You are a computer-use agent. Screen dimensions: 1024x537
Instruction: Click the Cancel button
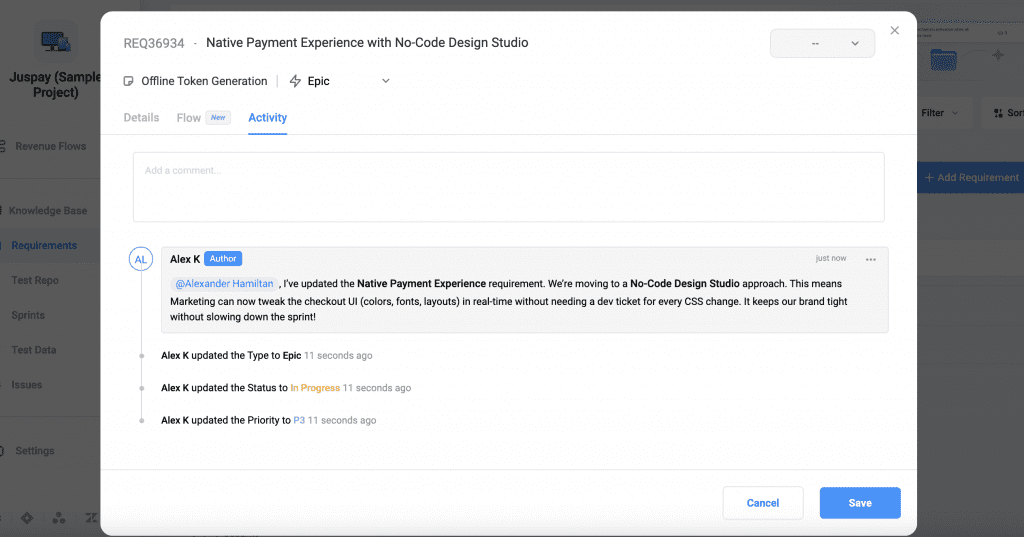(x=763, y=503)
